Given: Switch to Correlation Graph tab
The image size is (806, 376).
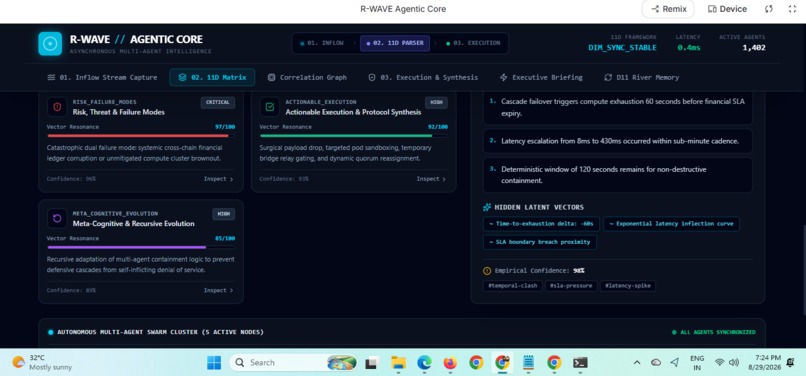Looking at the screenshot, I should pos(307,77).
